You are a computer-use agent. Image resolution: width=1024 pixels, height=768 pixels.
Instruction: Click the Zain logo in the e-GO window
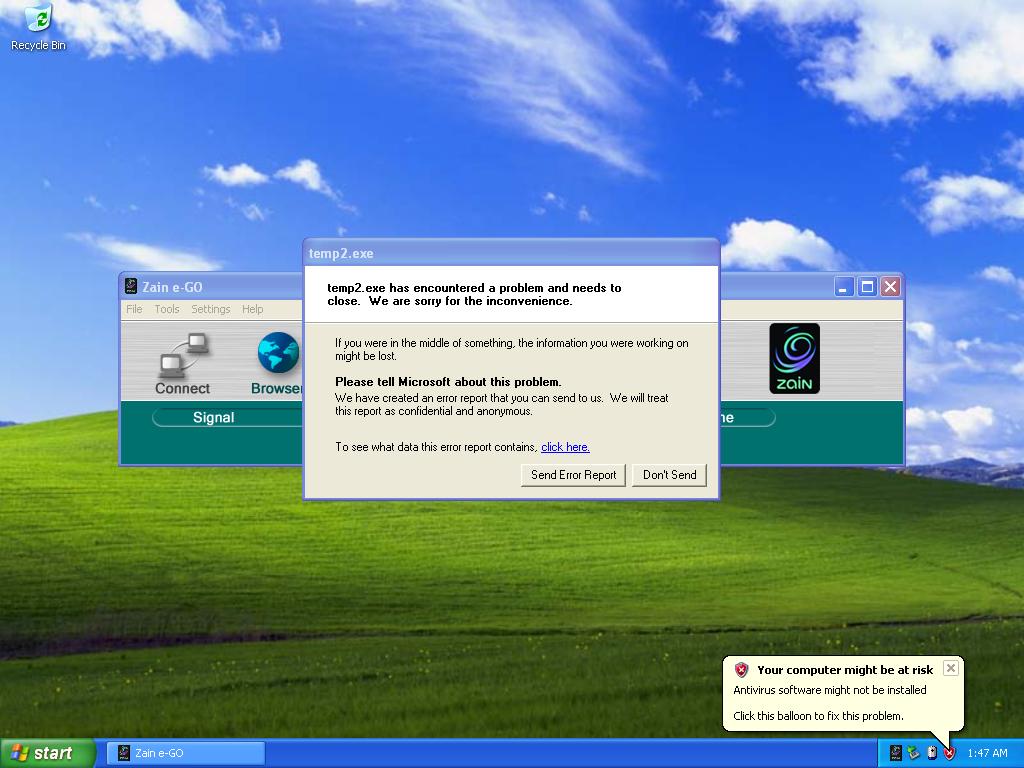click(x=794, y=359)
